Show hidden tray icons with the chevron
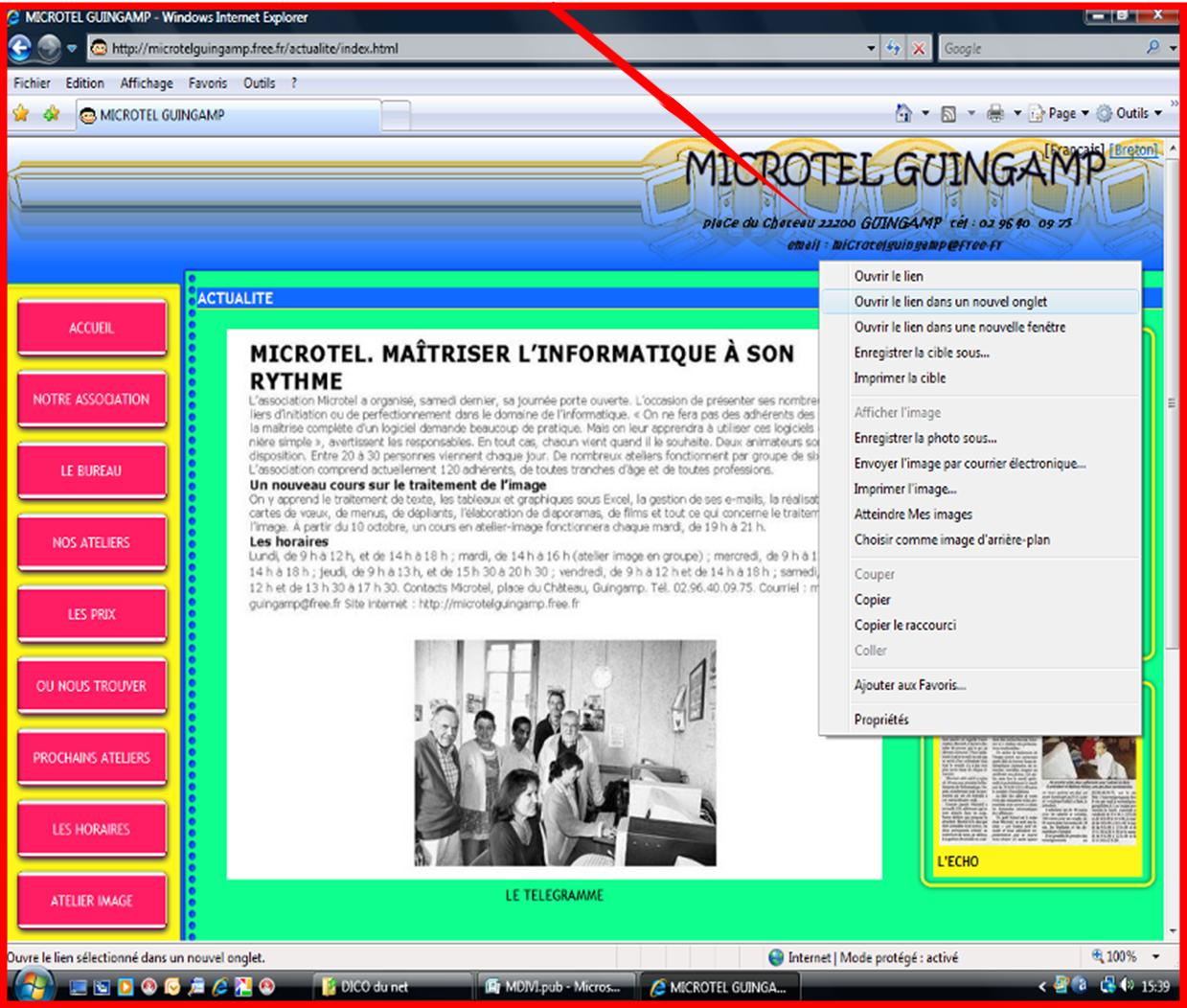 pos(1042,986)
